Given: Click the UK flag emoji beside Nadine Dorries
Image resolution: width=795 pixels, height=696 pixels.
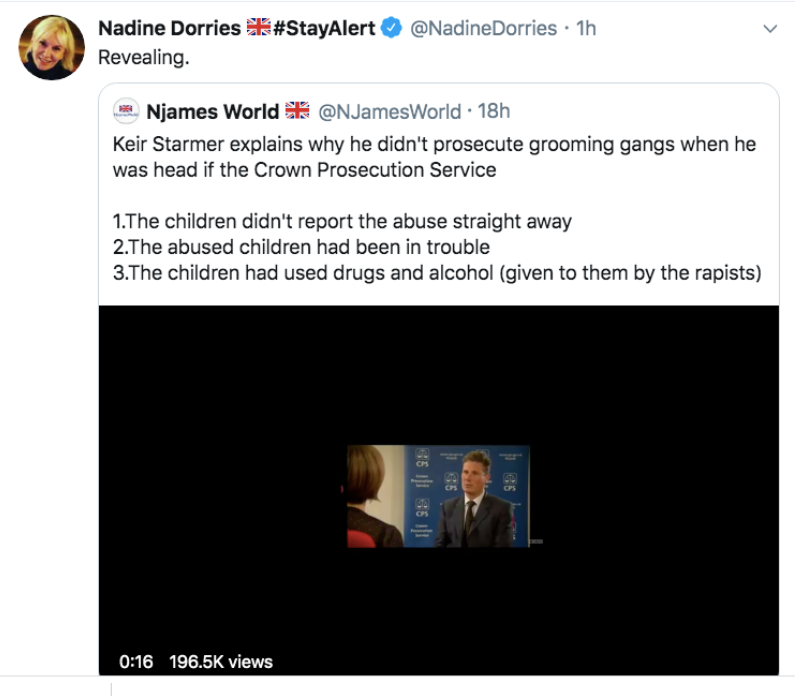Looking at the screenshot, I should [x=258, y=29].
